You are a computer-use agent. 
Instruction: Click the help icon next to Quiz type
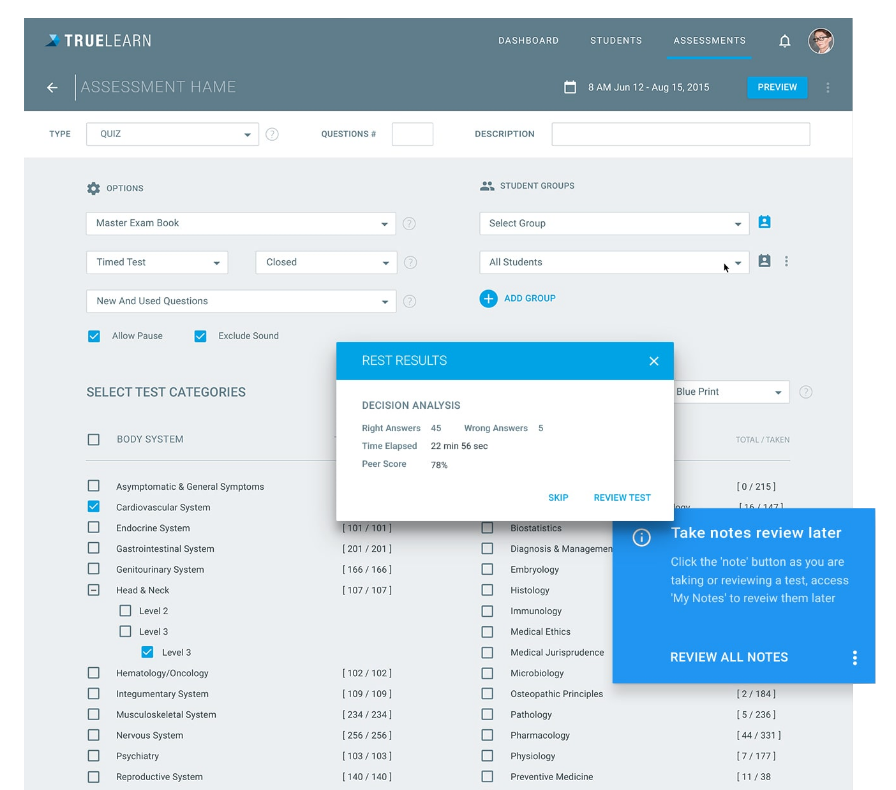point(272,134)
